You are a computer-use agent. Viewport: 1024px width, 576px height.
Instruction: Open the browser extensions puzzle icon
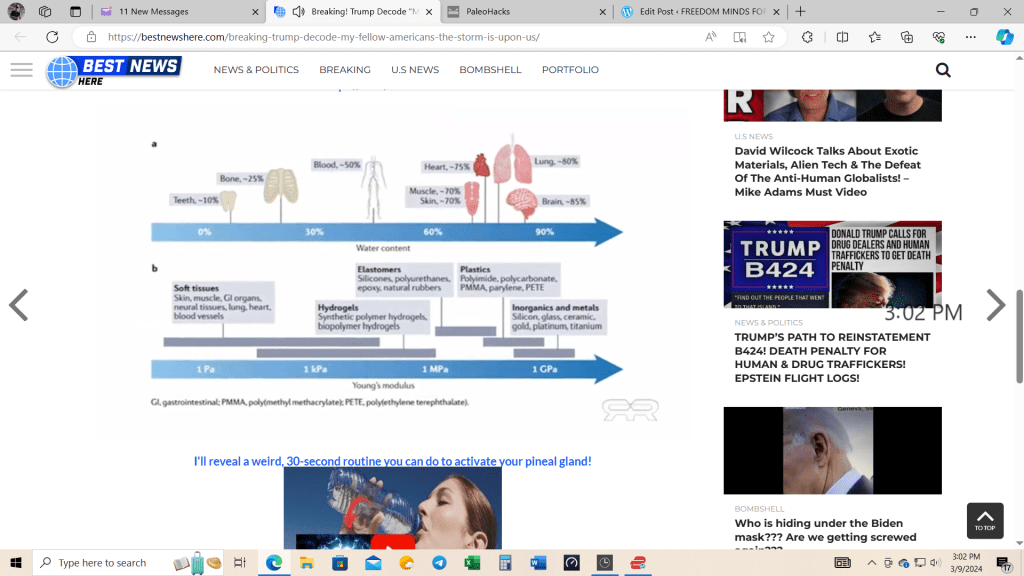tap(807, 37)
